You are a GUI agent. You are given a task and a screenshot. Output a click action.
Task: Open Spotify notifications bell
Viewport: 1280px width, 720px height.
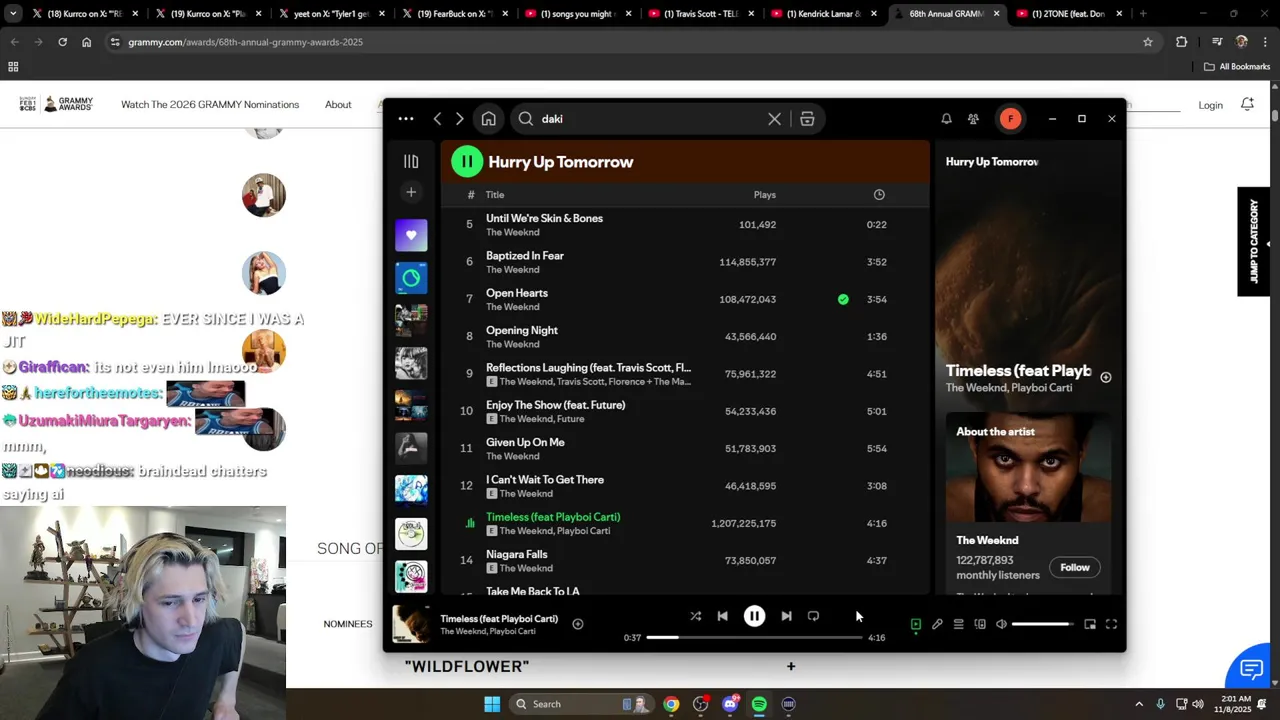coord(946,119)
